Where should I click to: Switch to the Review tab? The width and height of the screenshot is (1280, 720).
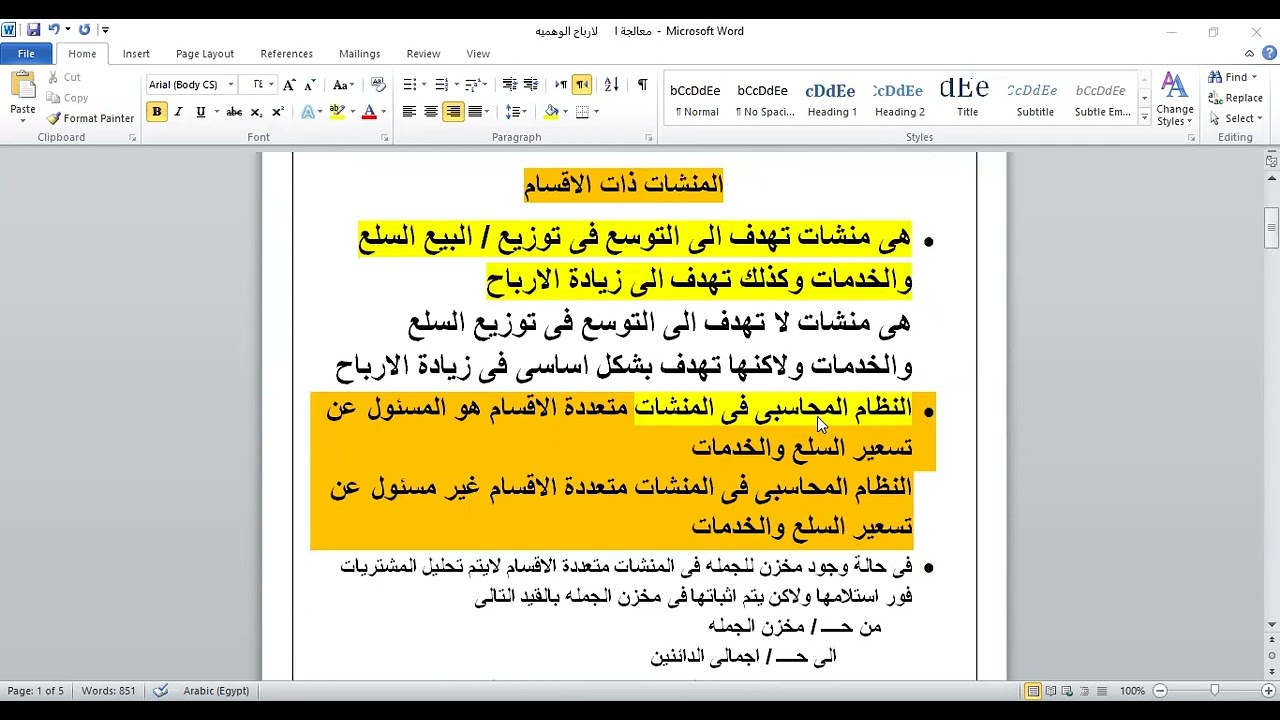click(423, 54)
